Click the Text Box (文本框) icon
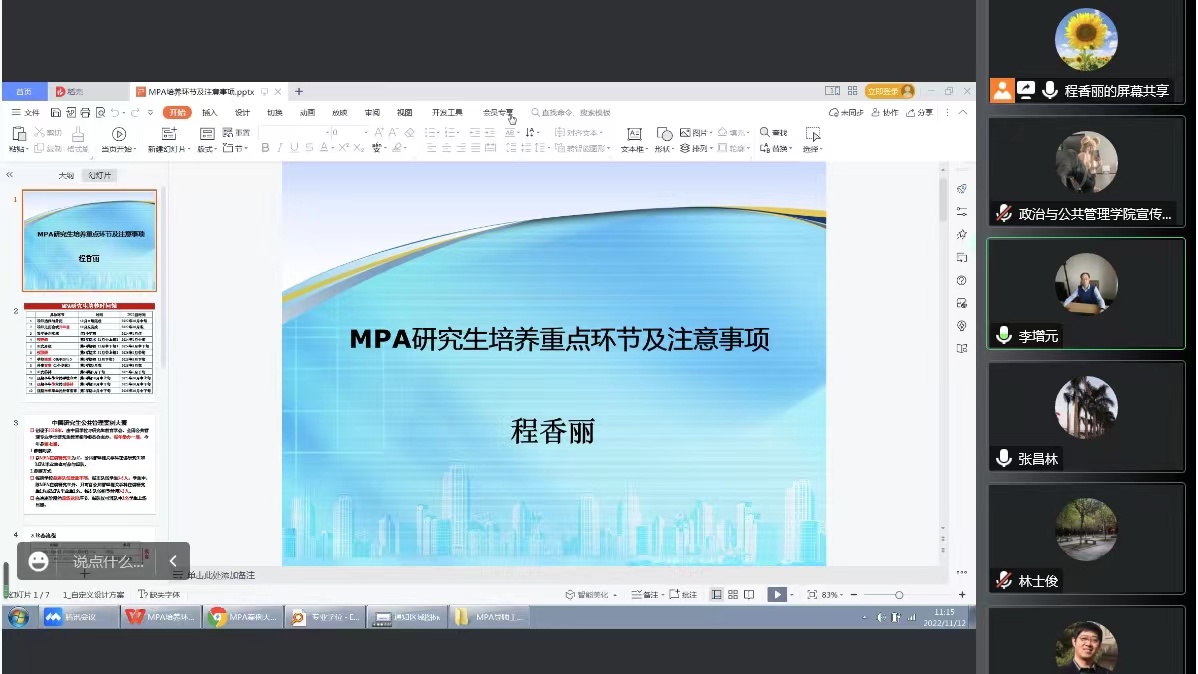 633,134
